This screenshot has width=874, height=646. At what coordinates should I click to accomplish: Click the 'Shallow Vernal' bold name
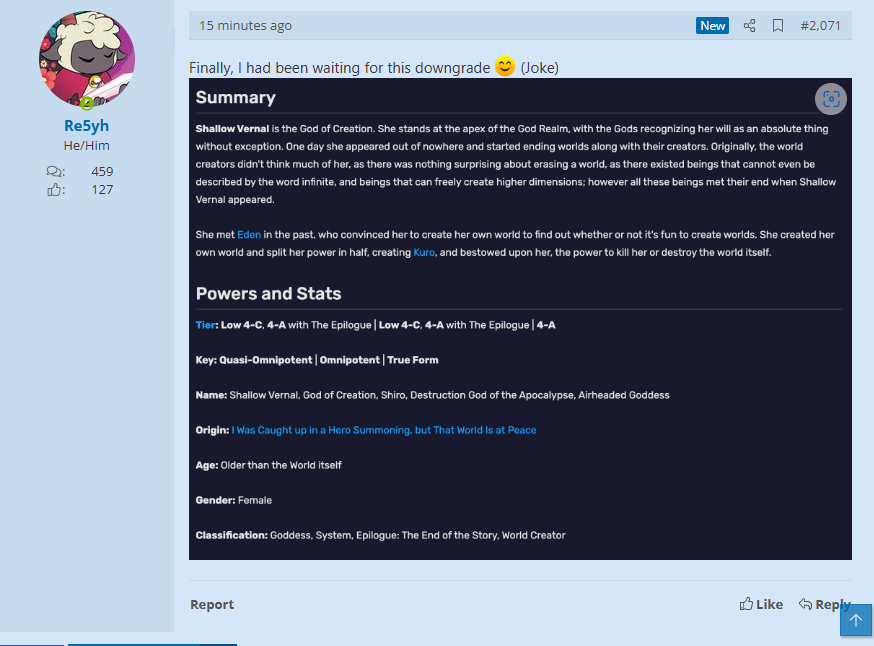tap(232, 129)
